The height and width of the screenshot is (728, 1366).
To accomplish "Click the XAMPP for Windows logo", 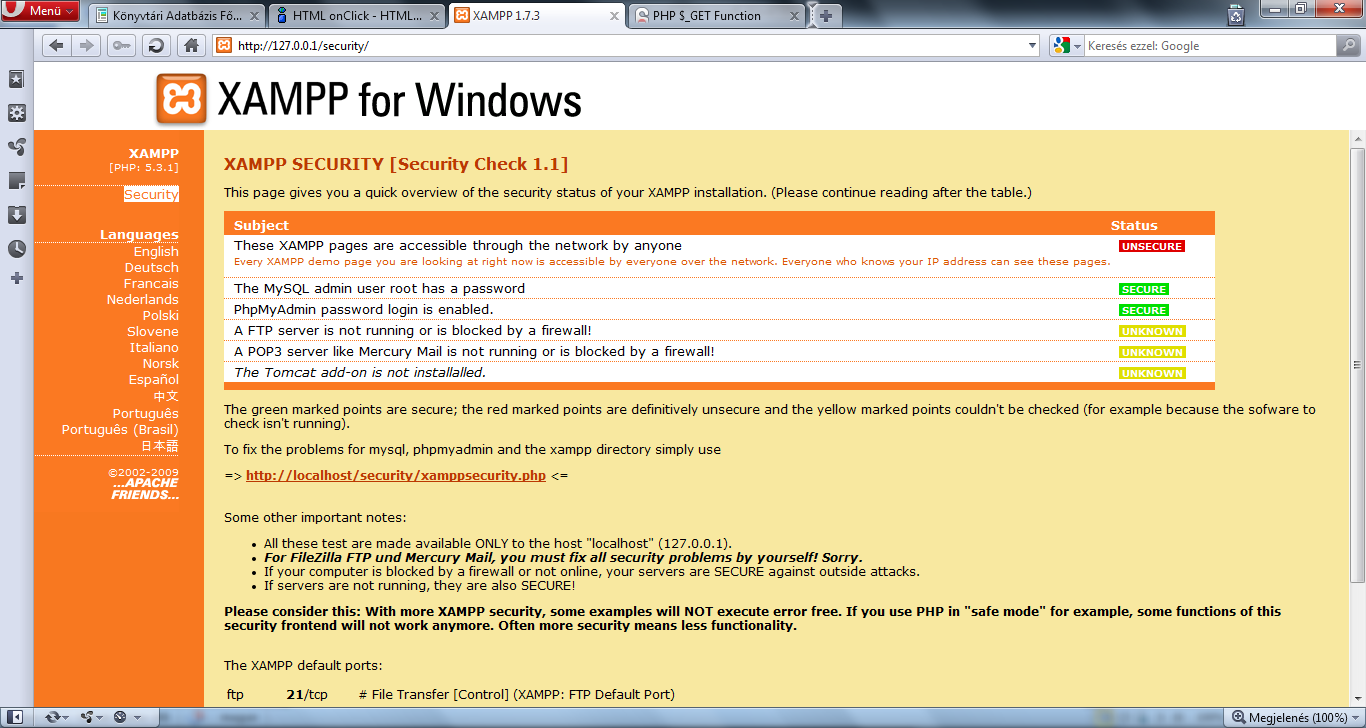I will (x=369, y=99).
